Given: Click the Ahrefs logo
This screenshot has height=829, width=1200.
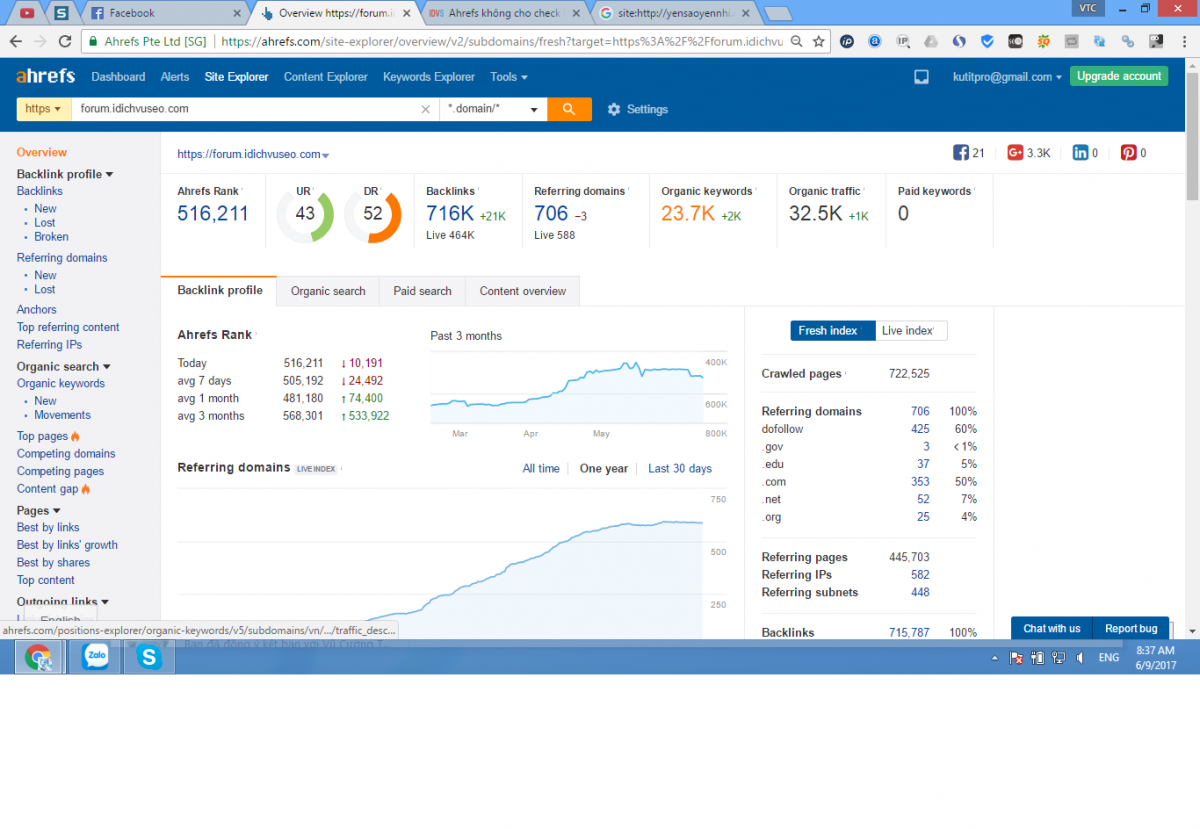Looking at the screenshot, I should tap(45, 77).
